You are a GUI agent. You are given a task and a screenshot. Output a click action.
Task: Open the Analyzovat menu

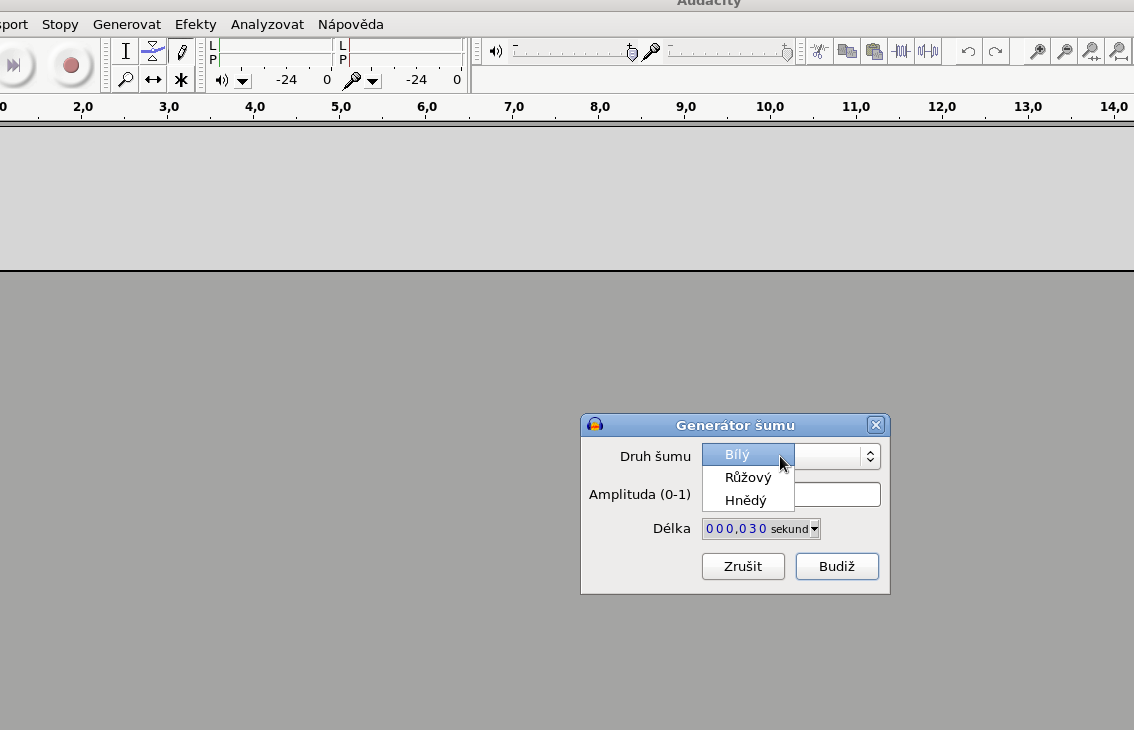(x=267, y=24)
